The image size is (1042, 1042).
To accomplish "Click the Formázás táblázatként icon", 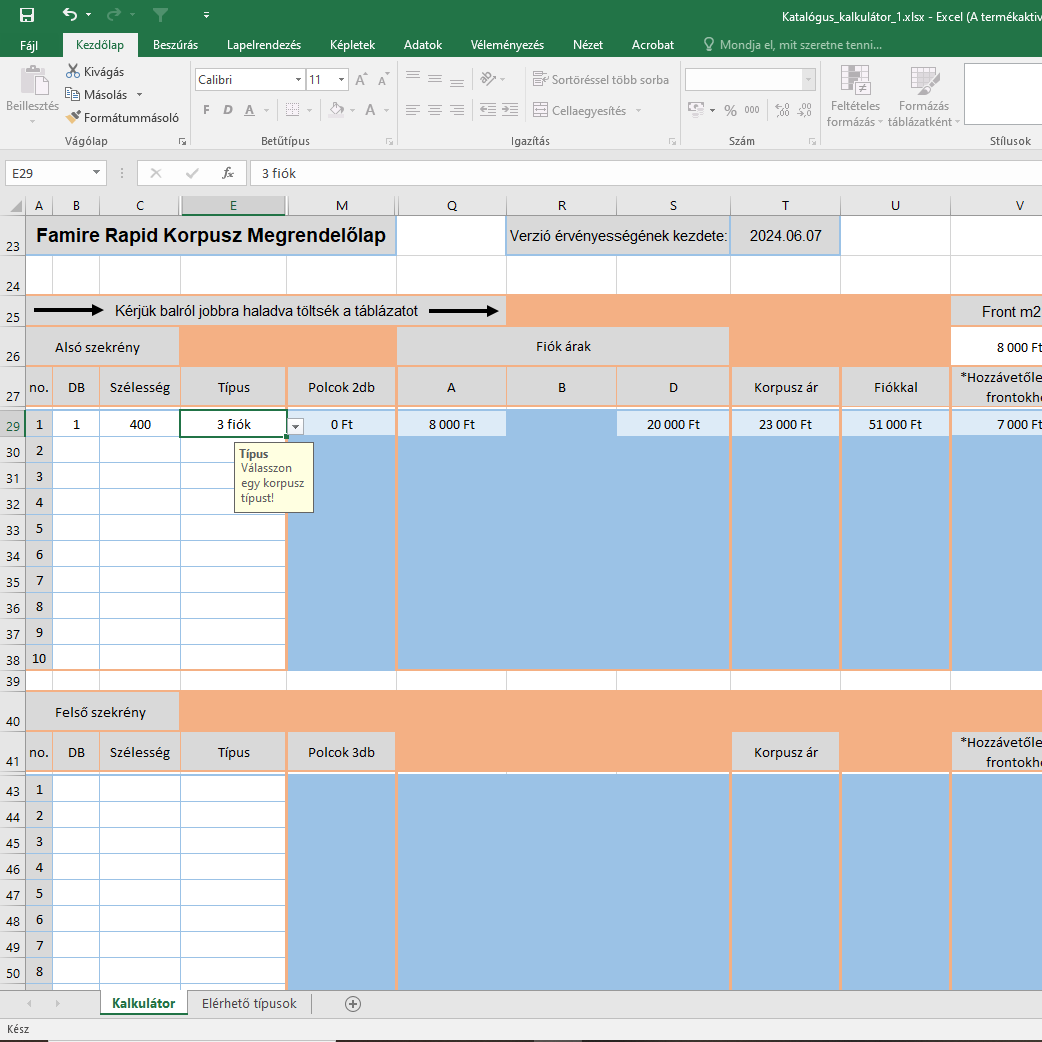I will [923, 82].
